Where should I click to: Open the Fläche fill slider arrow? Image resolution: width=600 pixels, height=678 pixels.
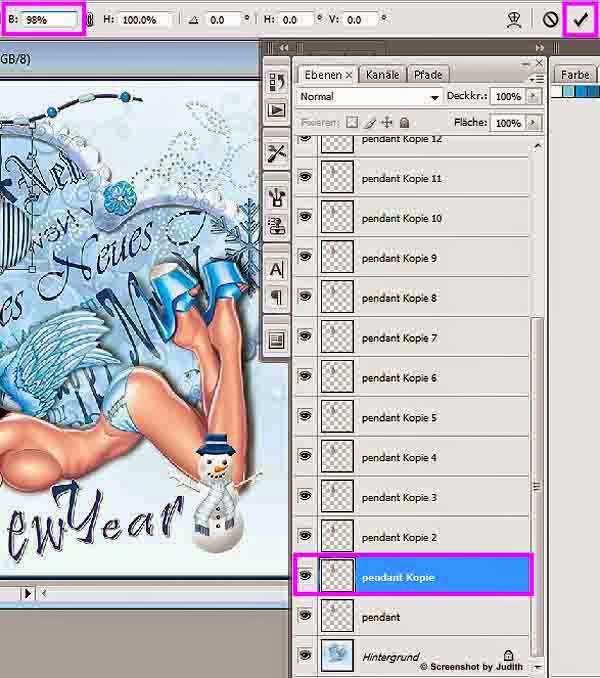pos(533,123)
